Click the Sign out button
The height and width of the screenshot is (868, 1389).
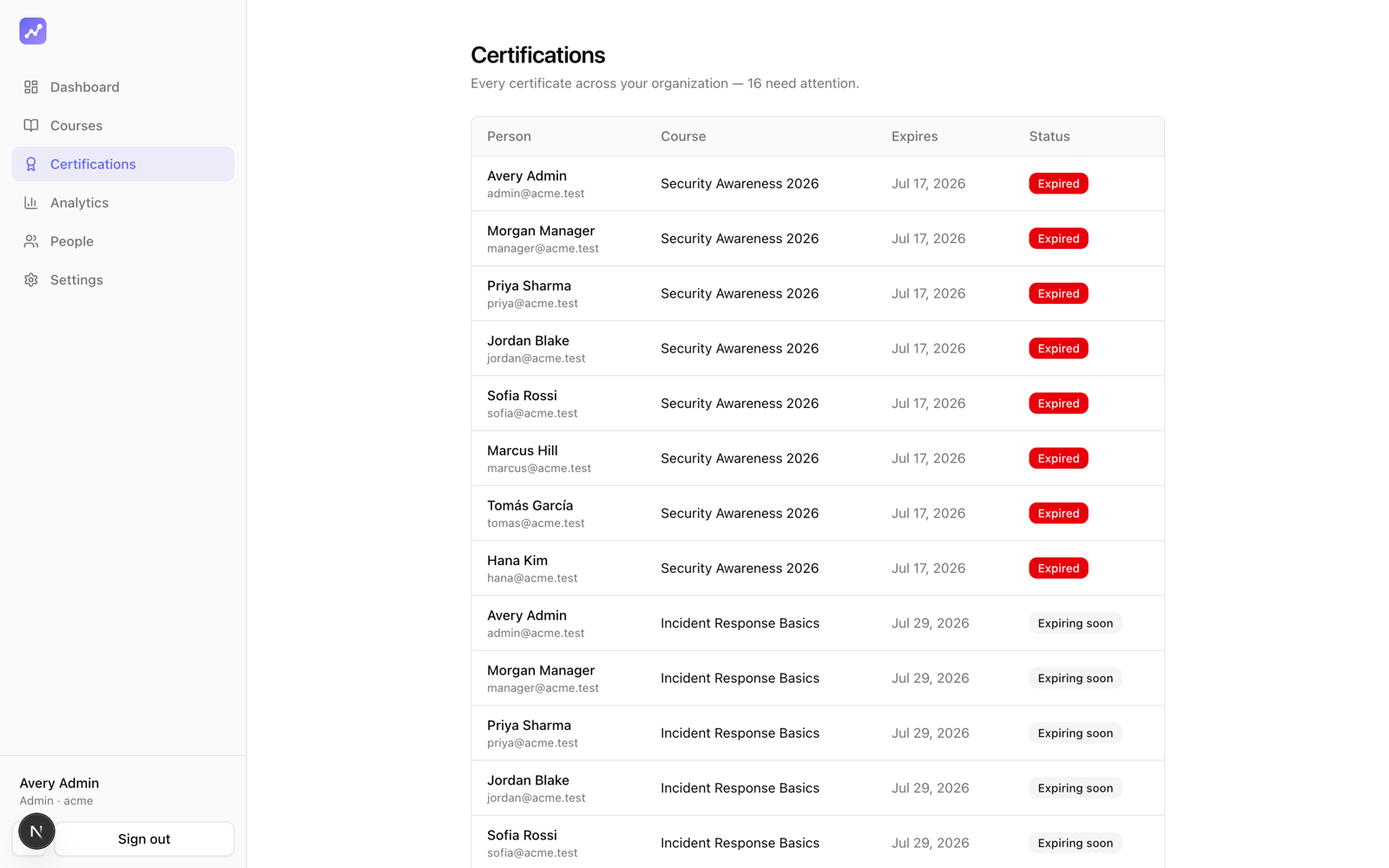[x=144, y=838]
